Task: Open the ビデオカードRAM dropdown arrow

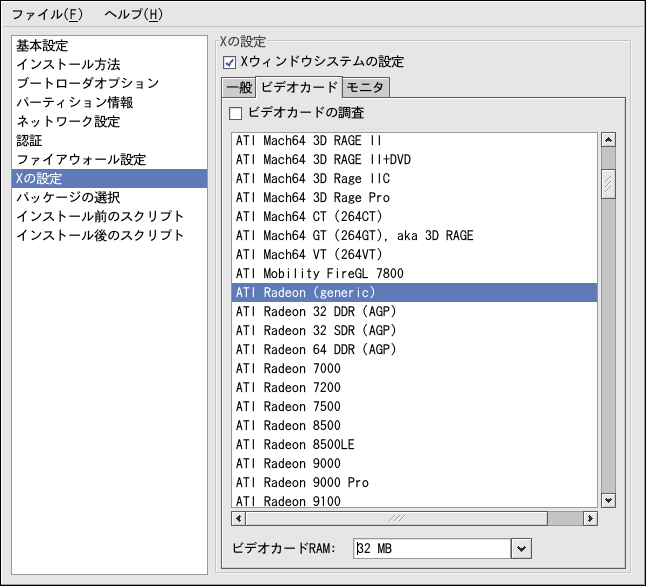Action: (520, 548)
